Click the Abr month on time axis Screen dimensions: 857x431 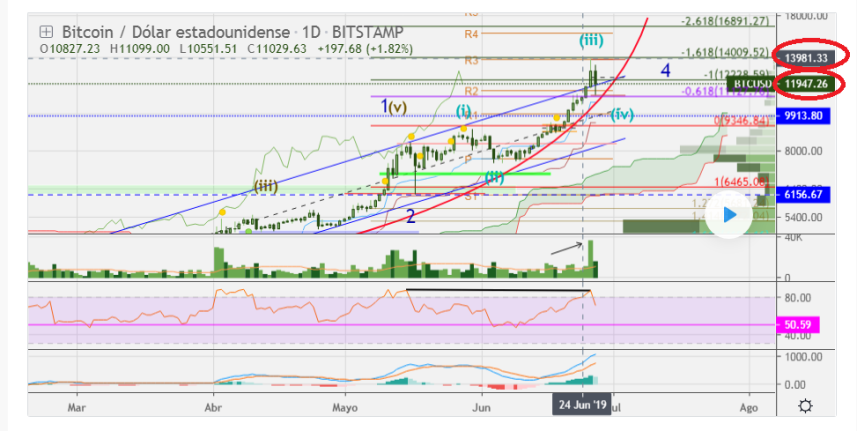(213, 408)
